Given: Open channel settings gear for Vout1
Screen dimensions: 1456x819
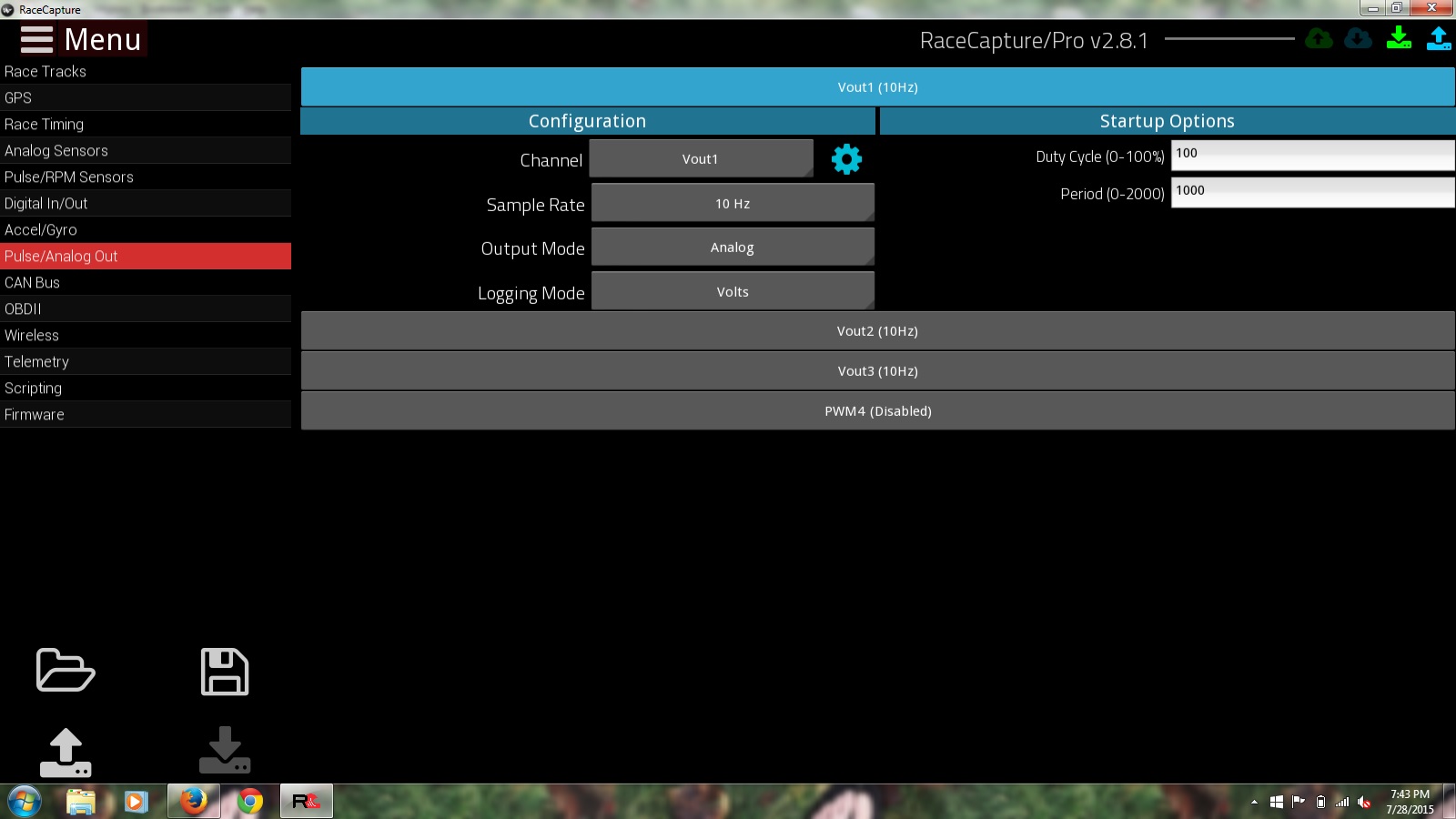Looking at the screenshot, I should coord(846,159).
